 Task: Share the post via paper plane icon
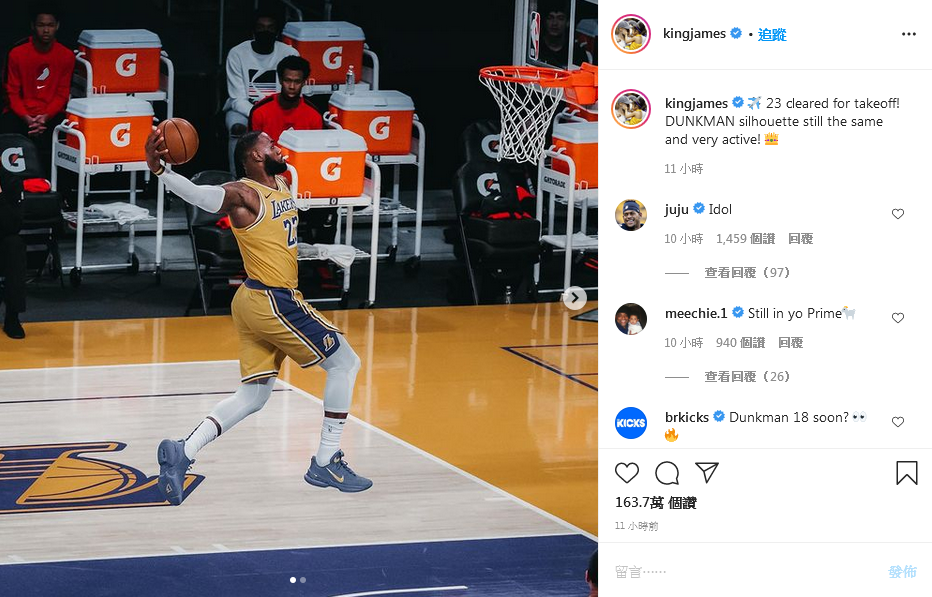click(707, 472)
